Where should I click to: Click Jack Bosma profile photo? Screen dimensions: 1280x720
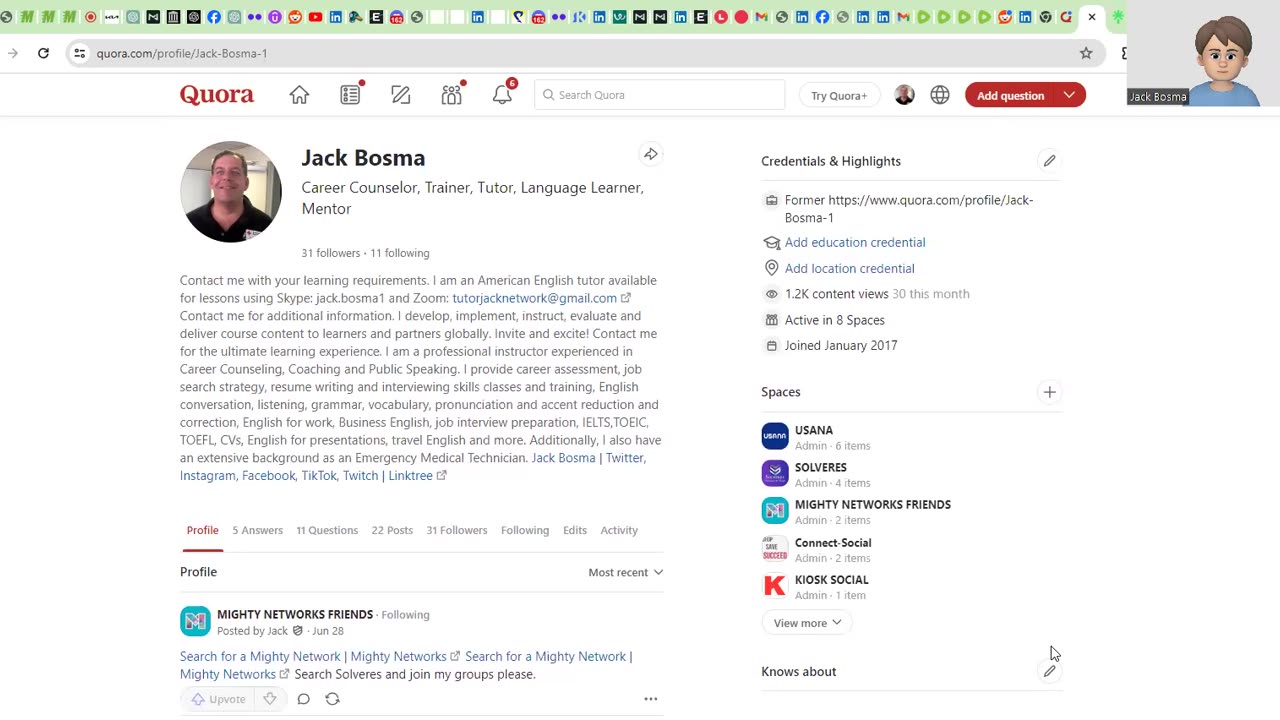click(x=231, y=192)
